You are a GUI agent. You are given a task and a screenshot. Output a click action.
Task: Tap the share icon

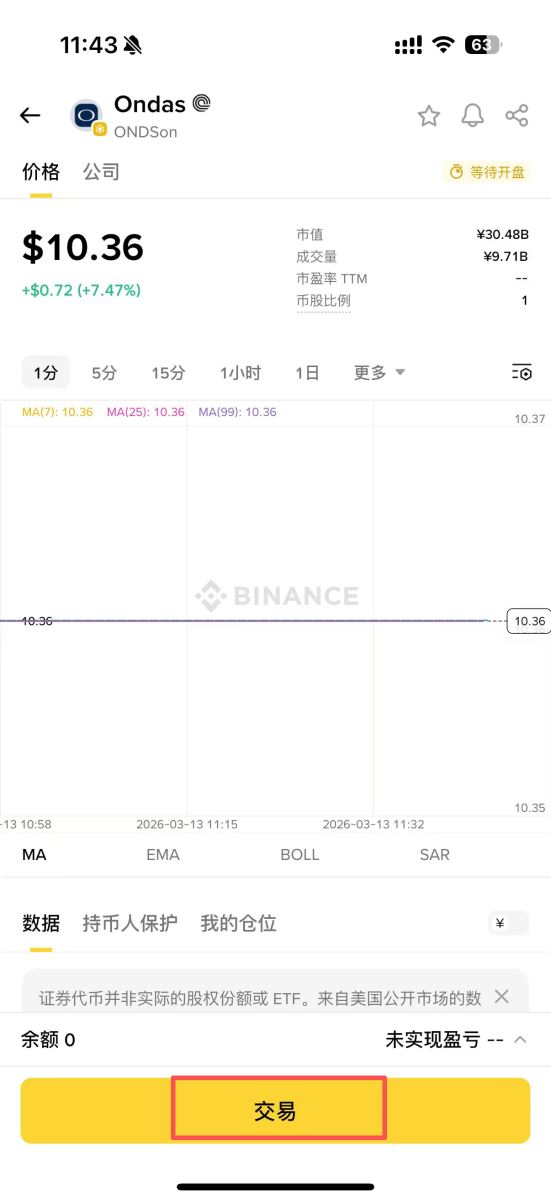click(517, 116)
